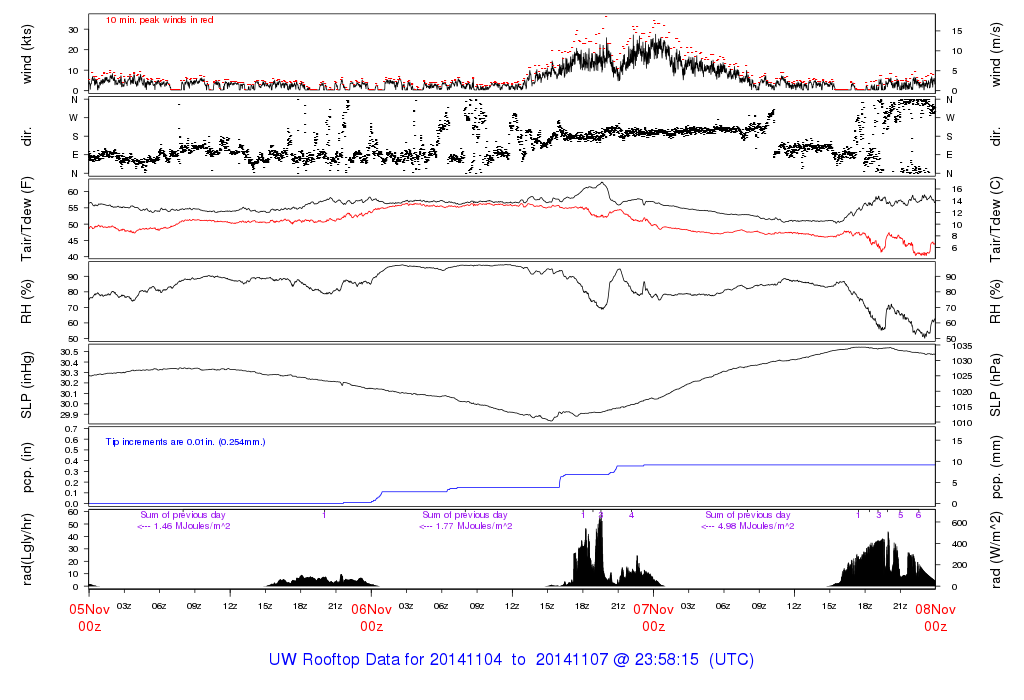Viewport: 1024px width, 700px height.
Task: Select the "05Nov" date label
Action: coord(89,610)
